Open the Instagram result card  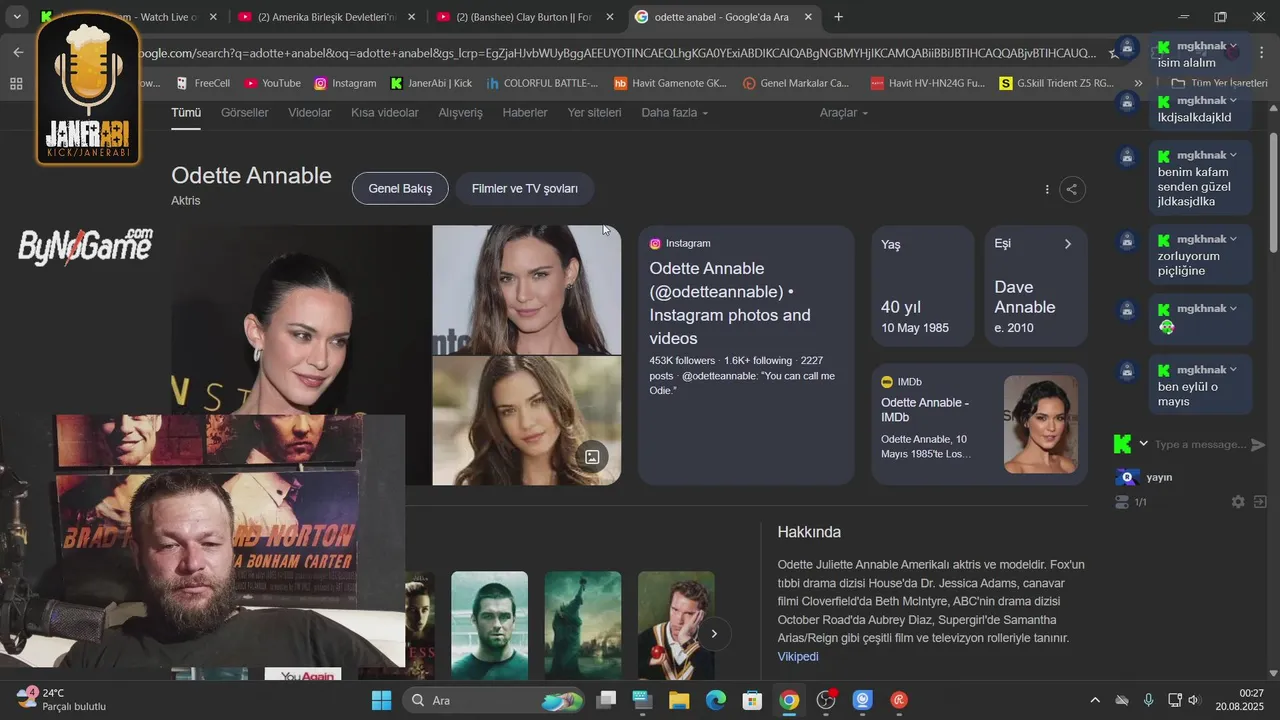[x=746, y=355]
